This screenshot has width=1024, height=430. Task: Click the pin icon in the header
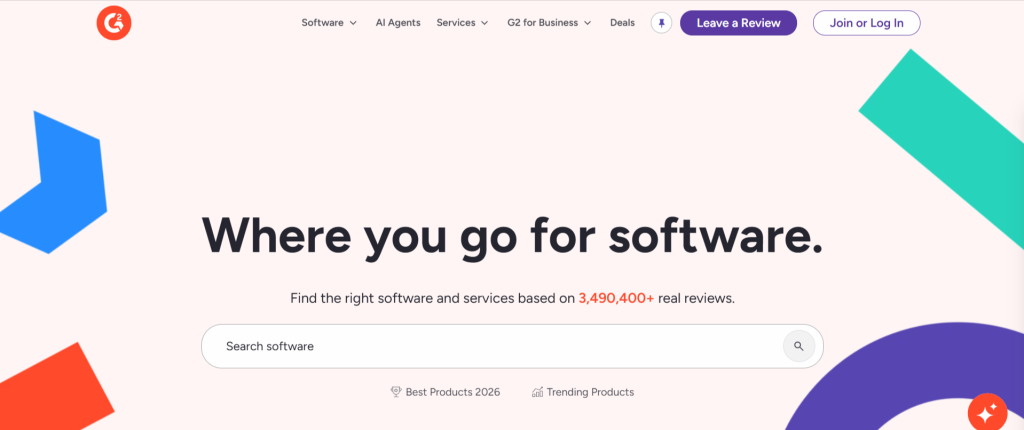coord(662,23)
